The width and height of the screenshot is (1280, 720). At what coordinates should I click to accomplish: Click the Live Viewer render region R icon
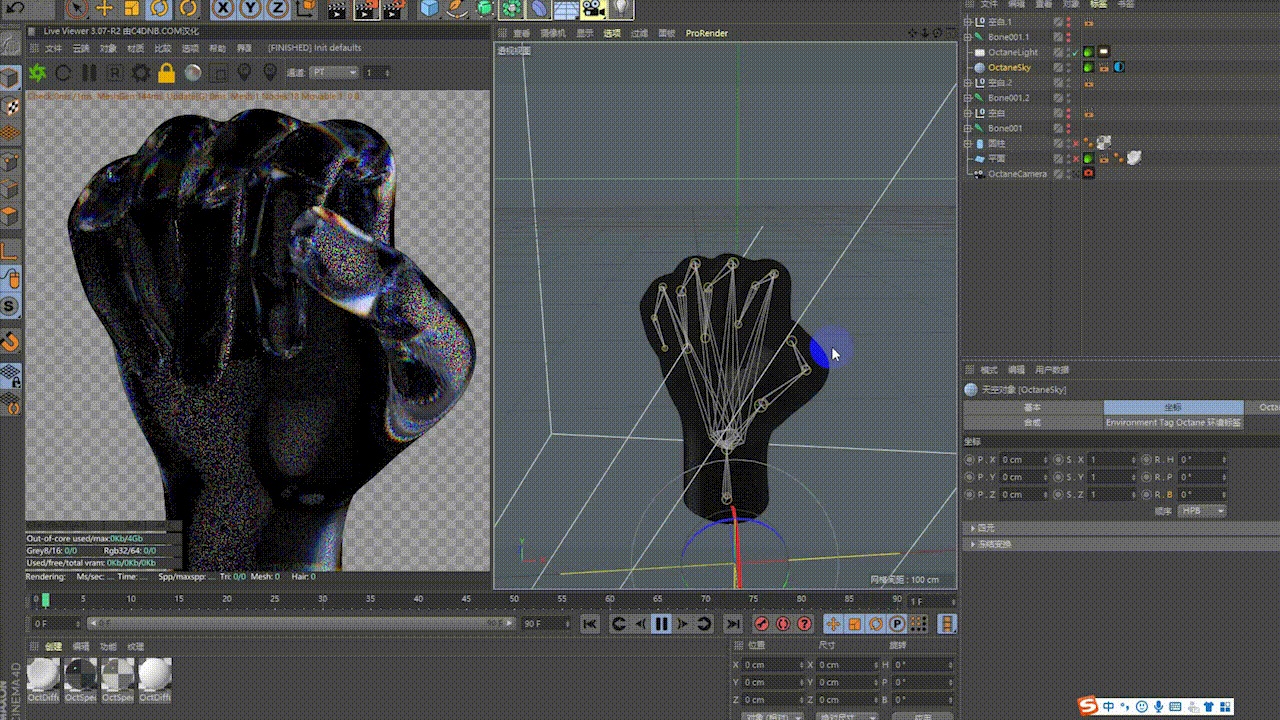click(115, 73)
